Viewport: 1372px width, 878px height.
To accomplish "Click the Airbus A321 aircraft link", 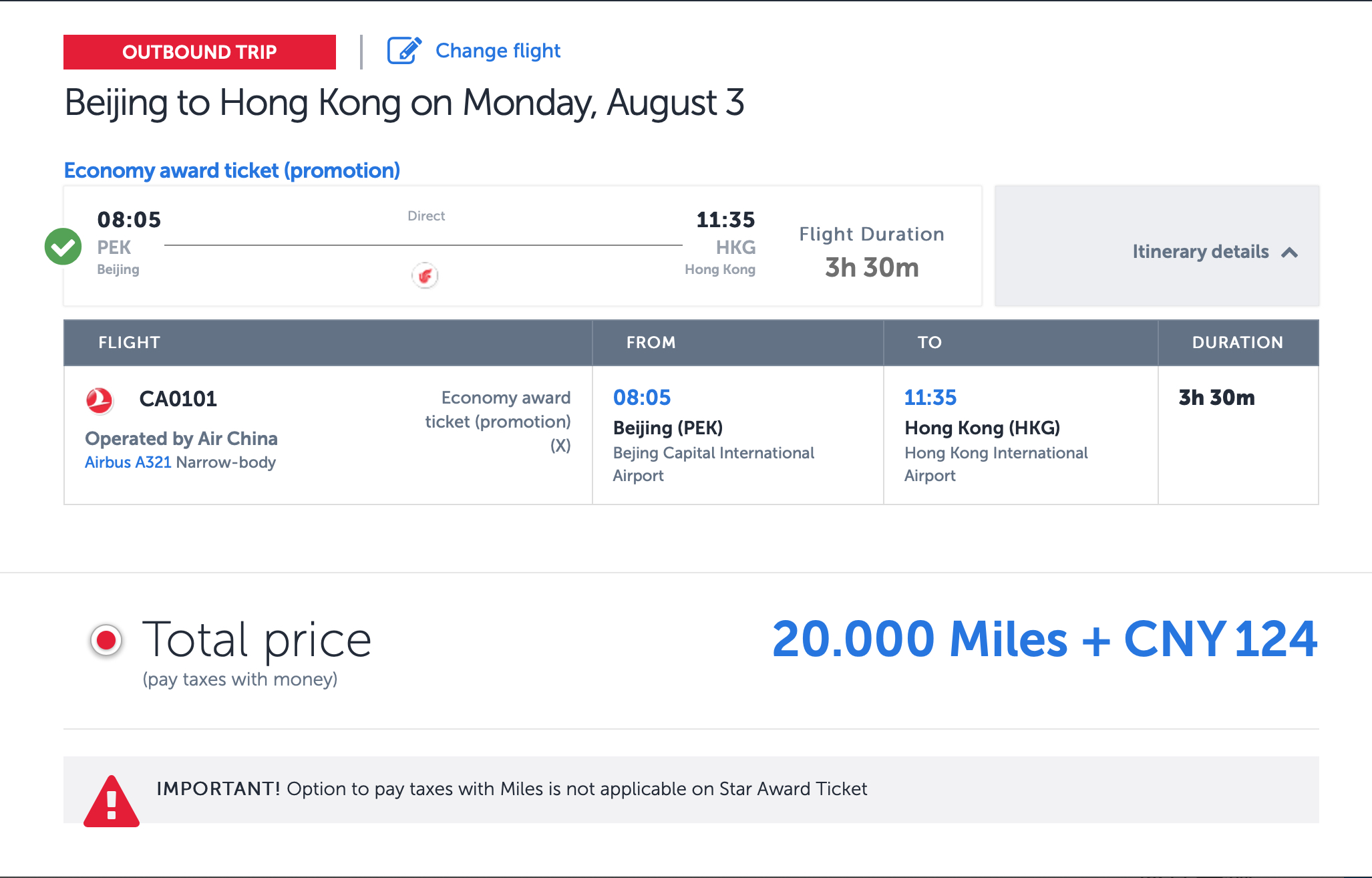I will (128, 462).
